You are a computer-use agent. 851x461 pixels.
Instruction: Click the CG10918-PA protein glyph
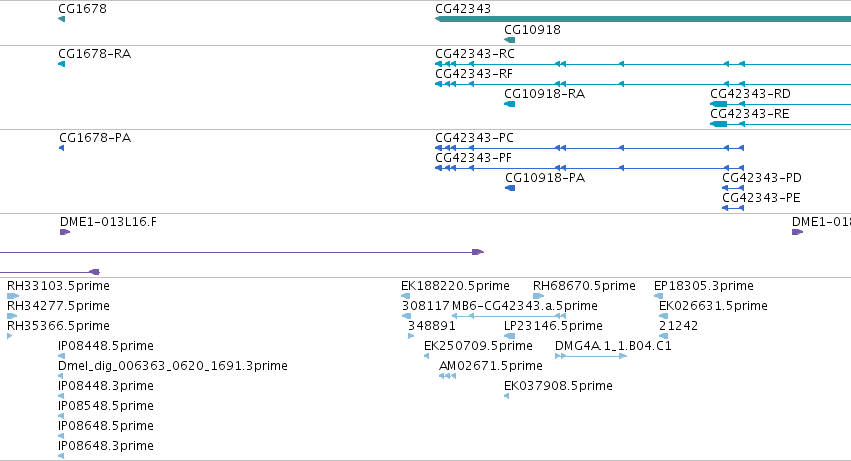(510, 188)
